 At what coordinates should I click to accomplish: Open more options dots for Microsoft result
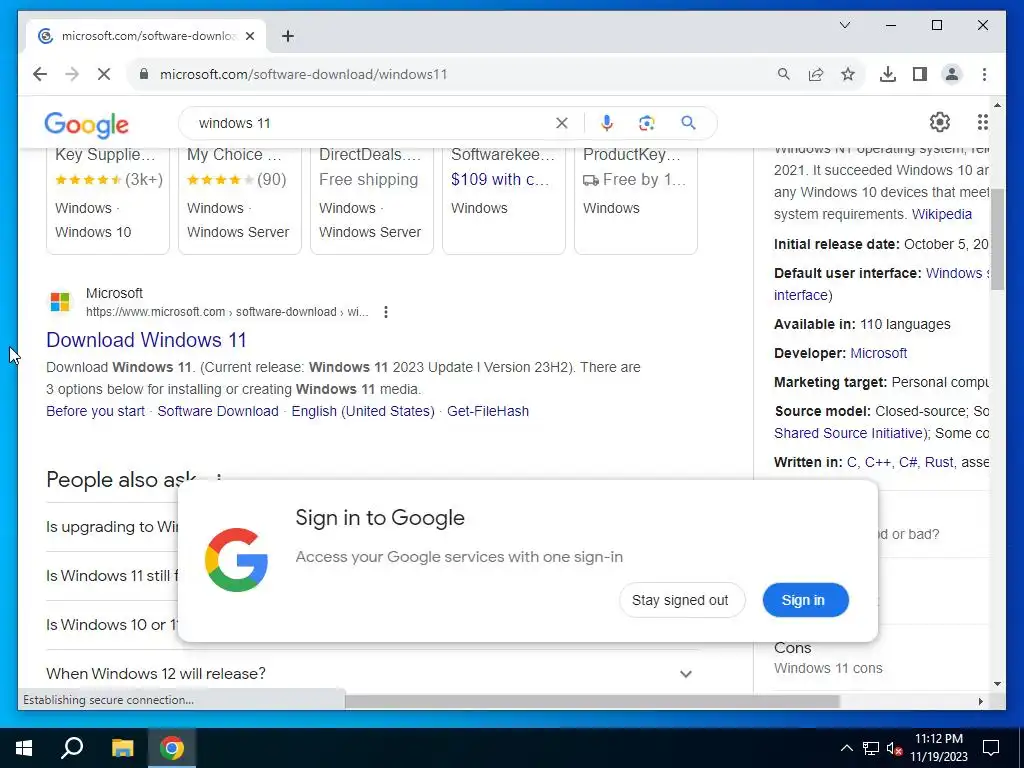(386, 312)
